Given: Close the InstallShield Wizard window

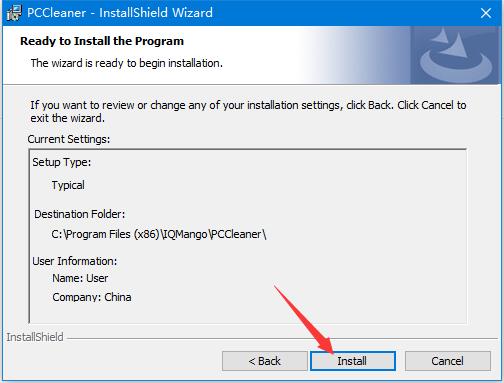Looking at the screenshot, I should pyautogui.click(x=486, y=13).
